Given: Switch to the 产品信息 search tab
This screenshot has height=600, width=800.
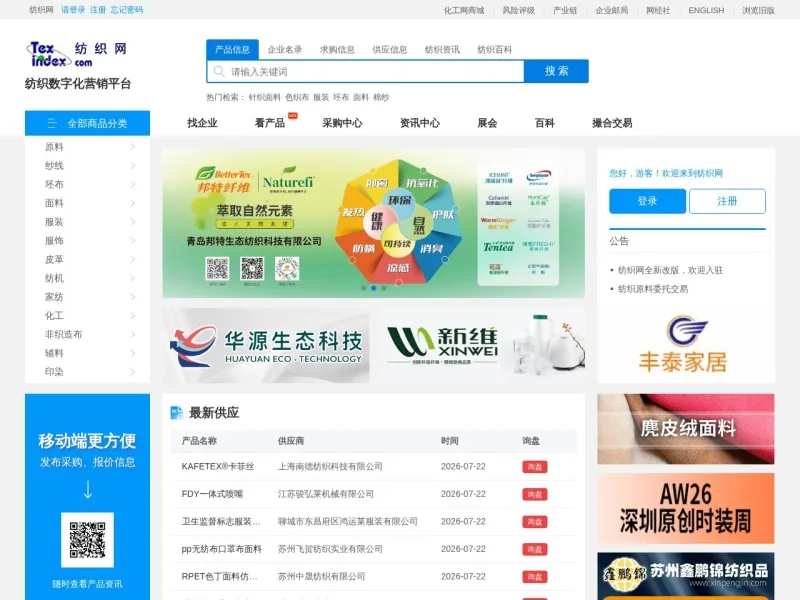Looking at the screenshot, I should pyautogui.click(x=232, y=49).
